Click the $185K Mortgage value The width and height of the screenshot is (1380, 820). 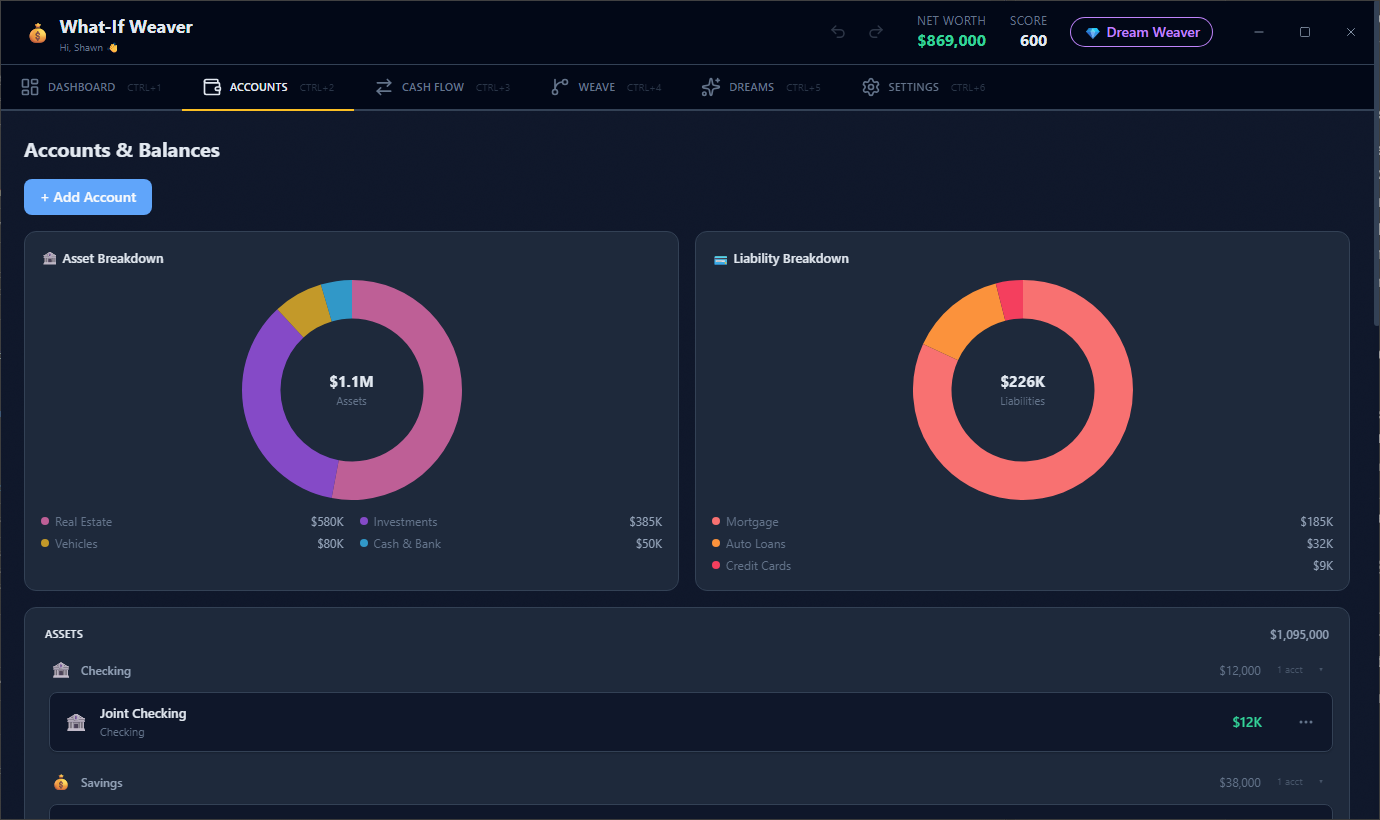click(1317, 521)
